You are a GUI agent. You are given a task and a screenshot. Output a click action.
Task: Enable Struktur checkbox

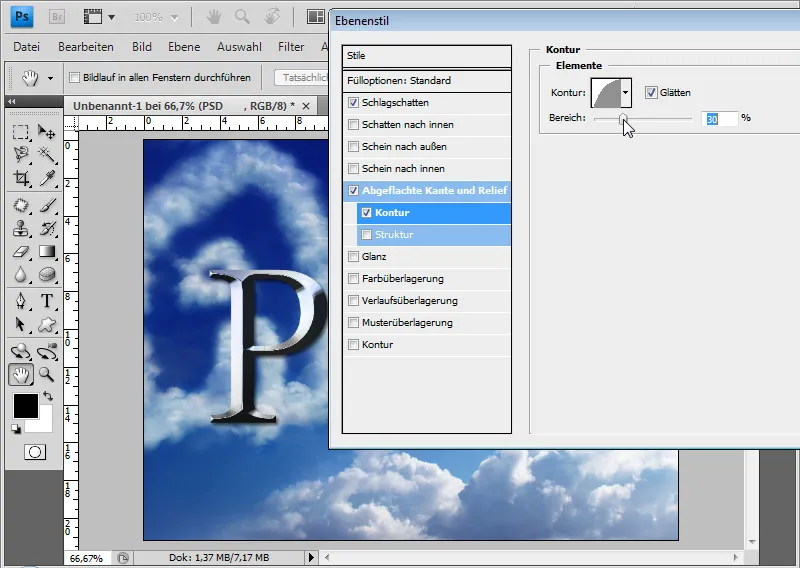point(366,234)
